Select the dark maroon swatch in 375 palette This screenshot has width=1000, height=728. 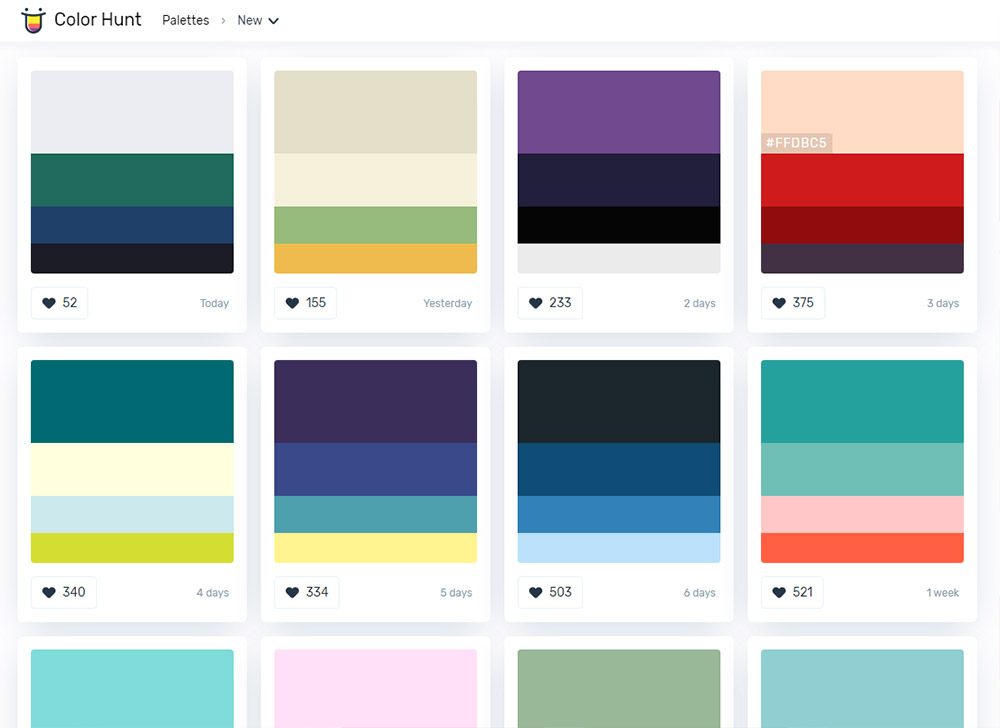tap(862, 225)
